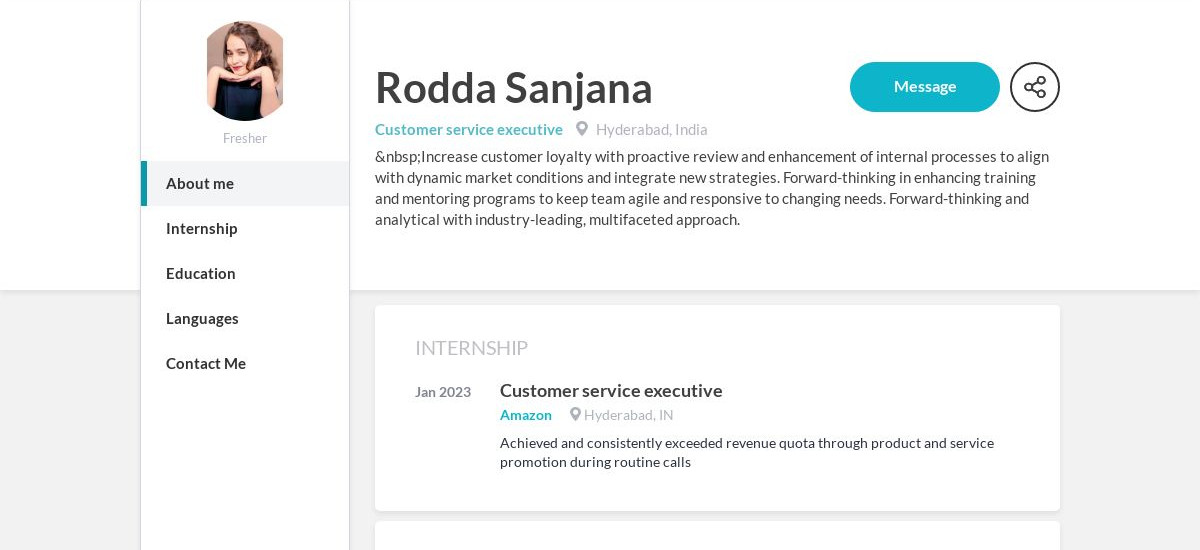The width and height of the screenshot is (1200, 550).
Task: Select the Customer service executive internship title
Action: click(x=611, y=391)
